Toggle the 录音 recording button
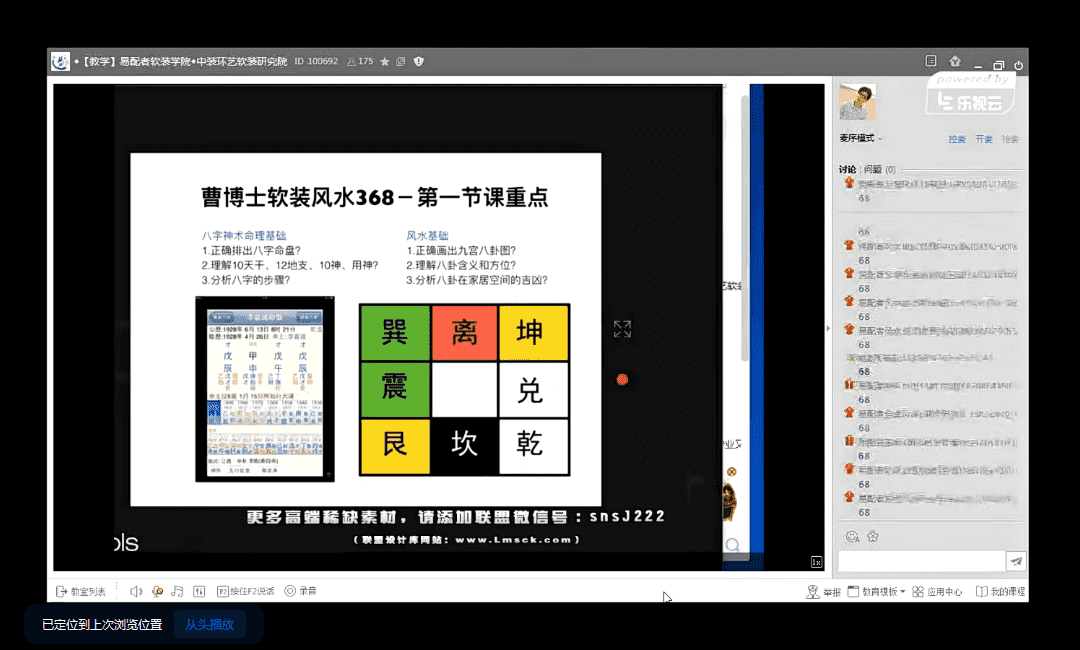 coord(300,591)
